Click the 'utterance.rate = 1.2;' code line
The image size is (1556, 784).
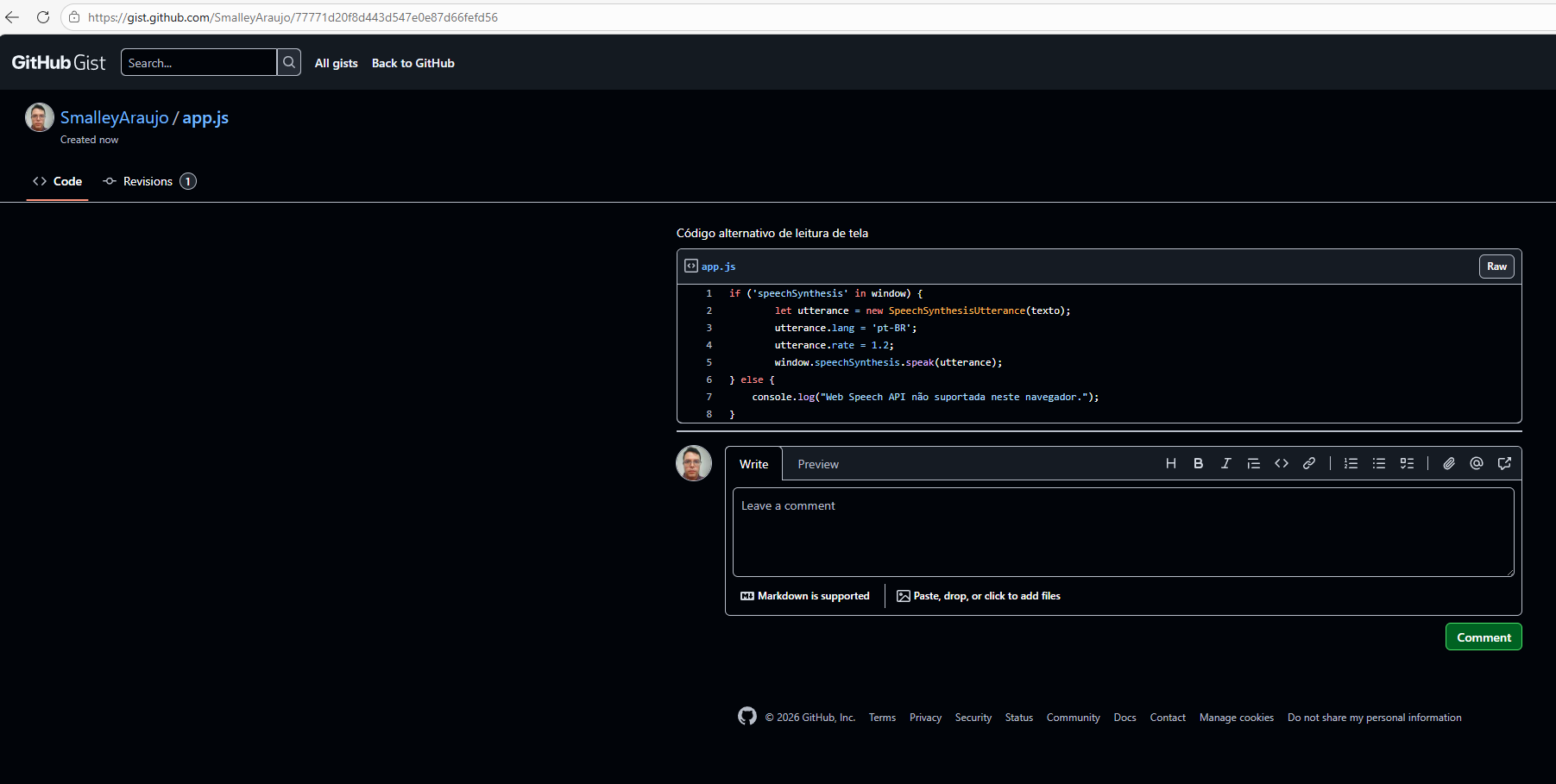pos(835,345)
